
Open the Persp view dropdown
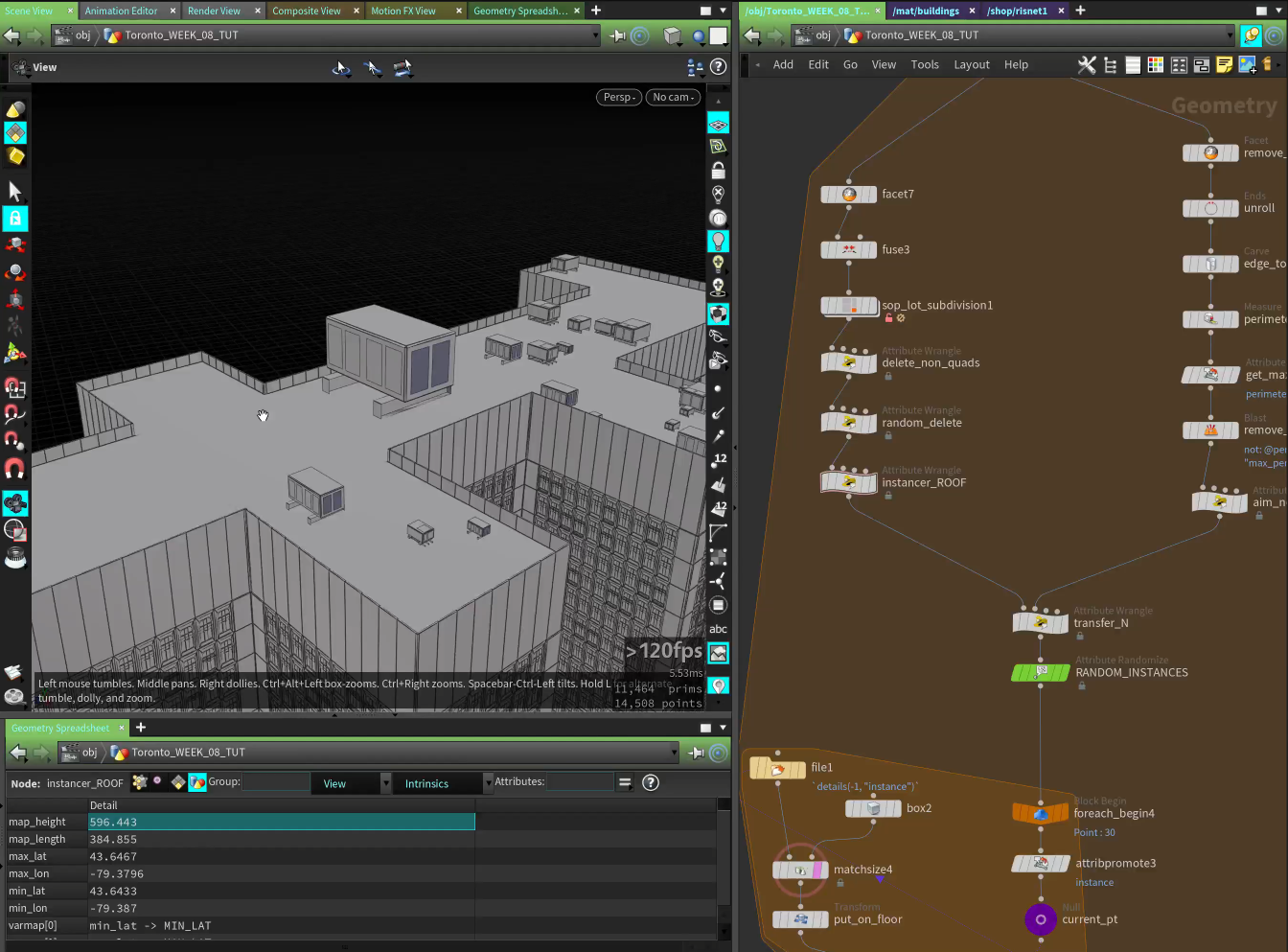(x=618, y=97)
